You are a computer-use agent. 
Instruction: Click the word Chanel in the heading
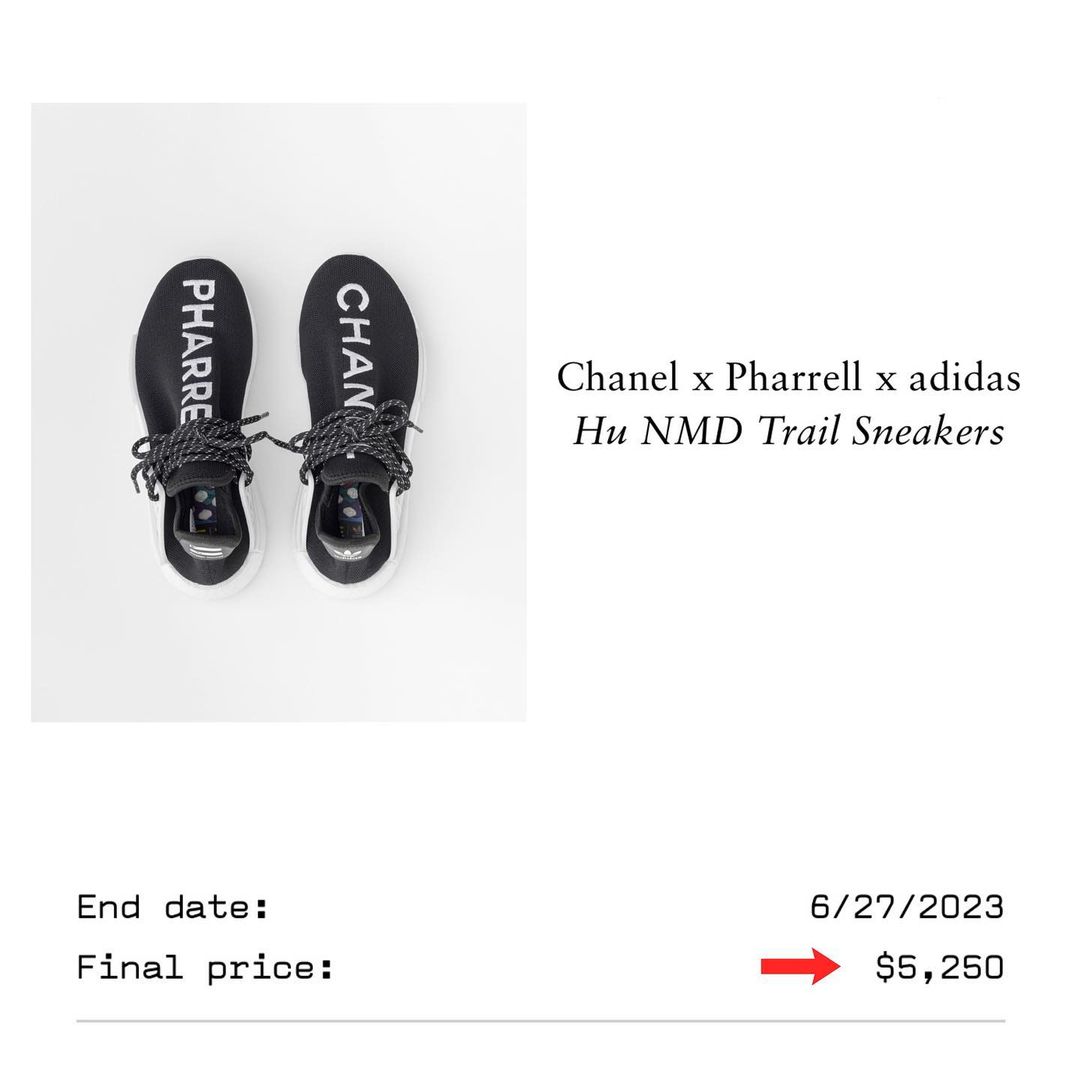click(617, 377)
